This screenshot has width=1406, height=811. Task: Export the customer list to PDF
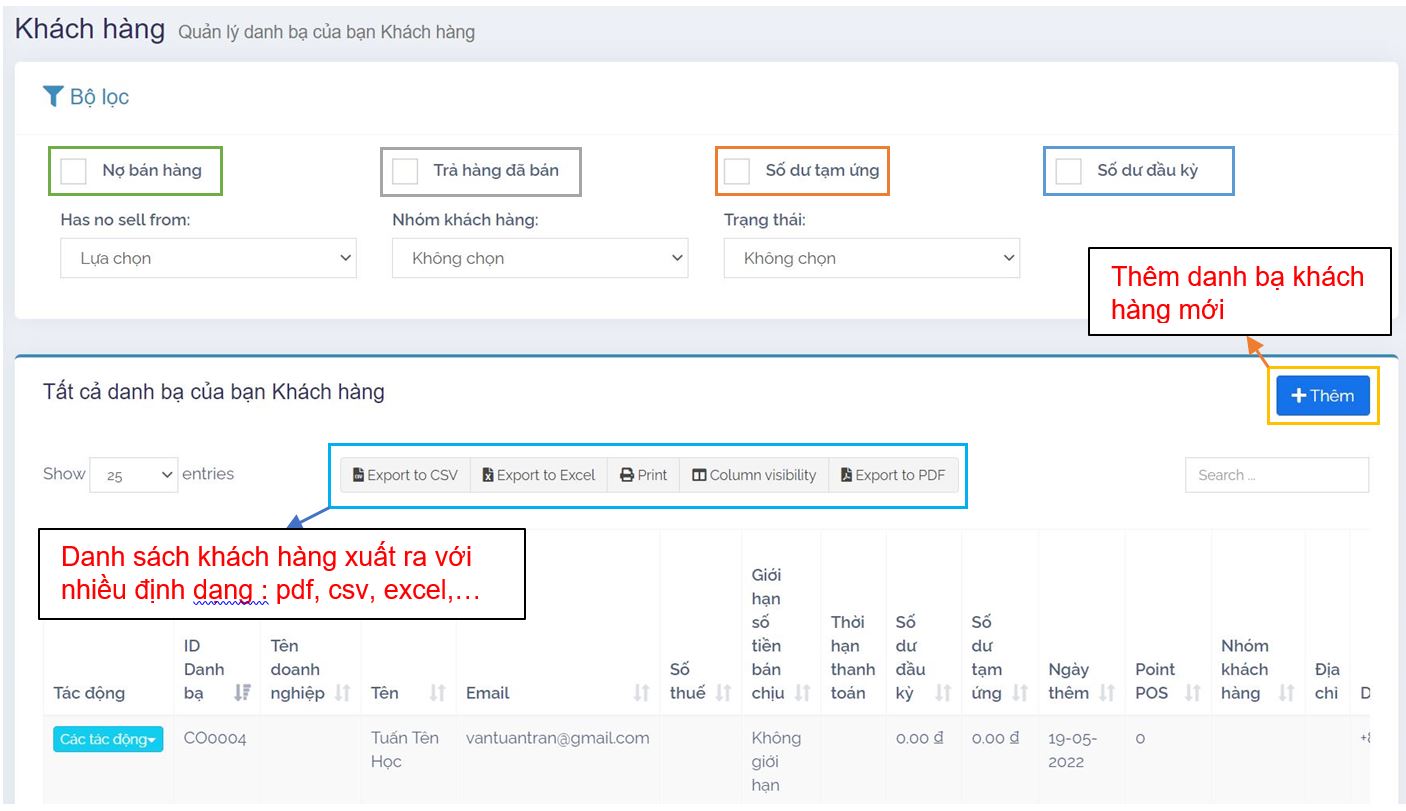pos(893,475)
